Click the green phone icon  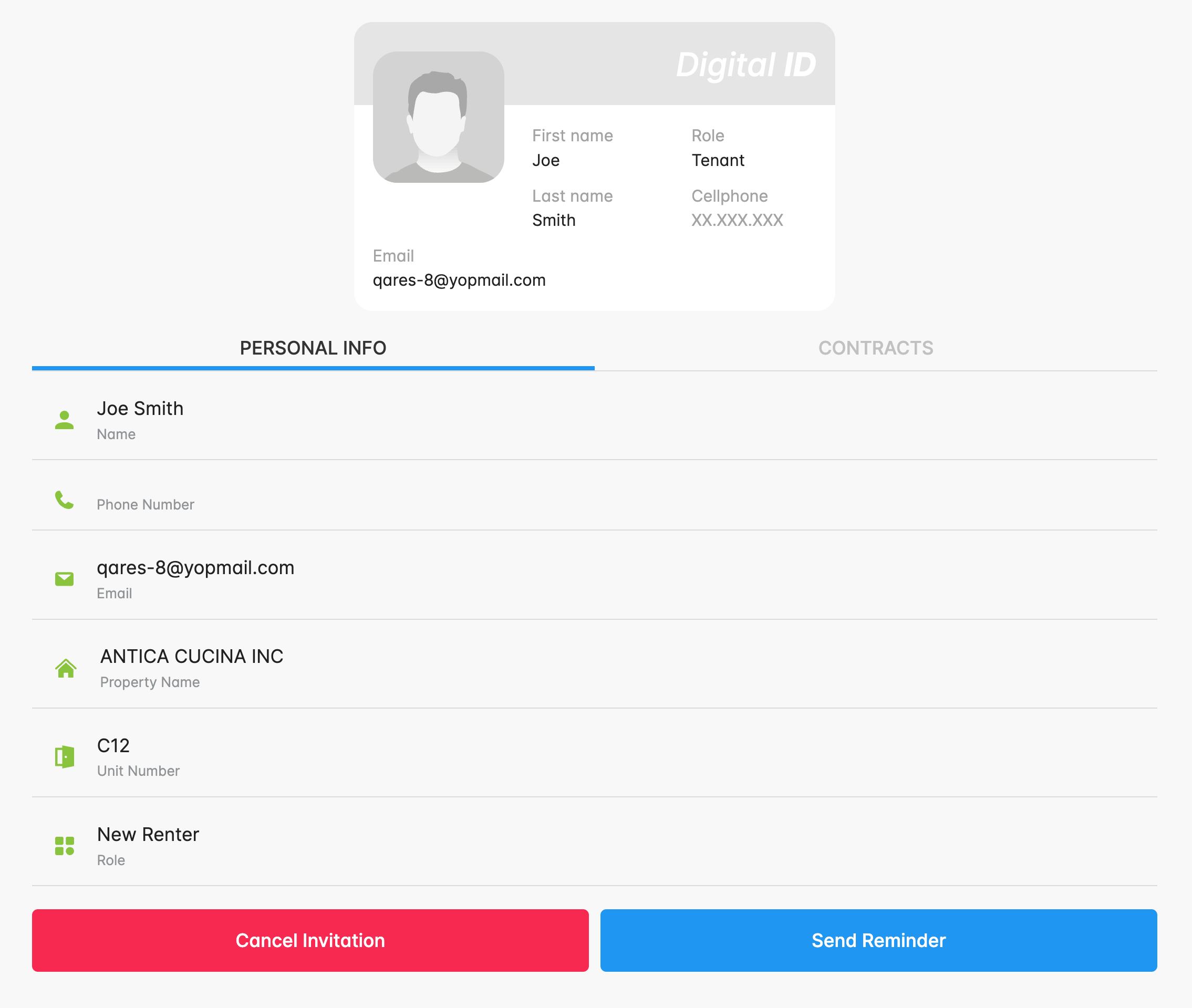pyautogui.click(x=64, y=500)
